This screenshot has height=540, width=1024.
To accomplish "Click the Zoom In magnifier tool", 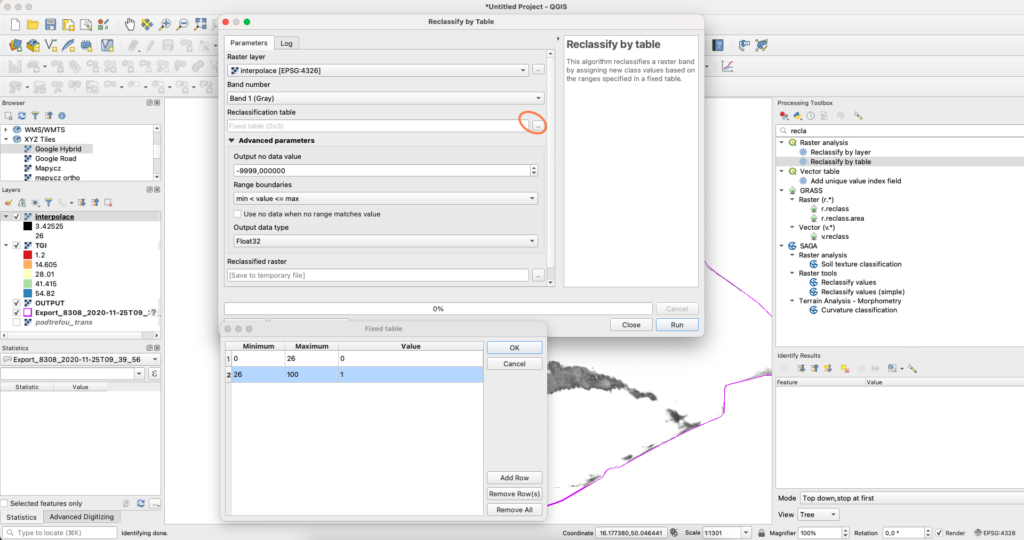I will coord(165,23).
